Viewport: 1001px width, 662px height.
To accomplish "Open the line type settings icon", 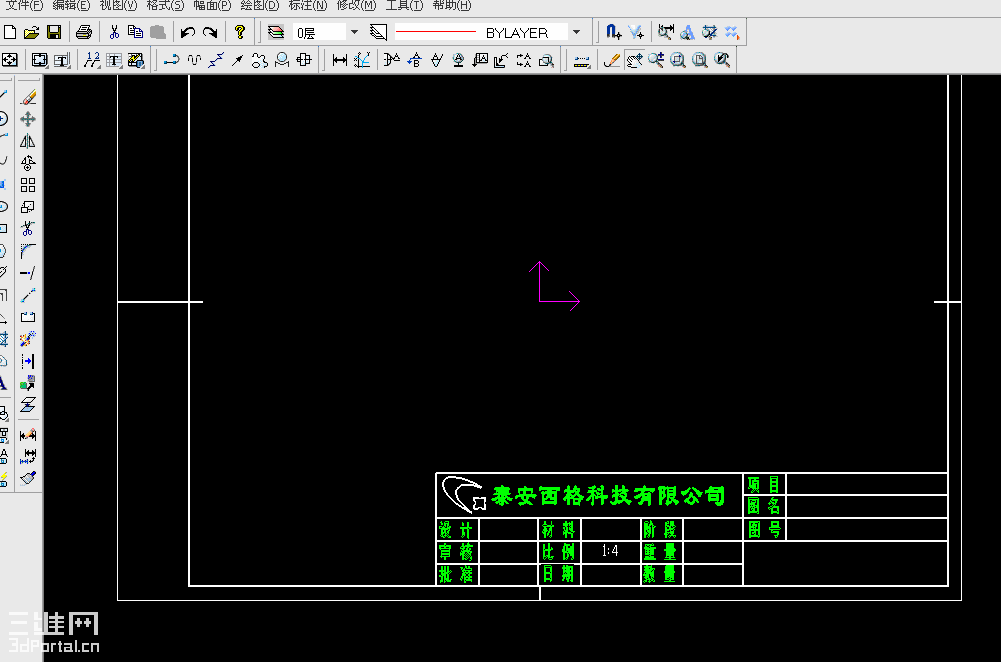I will (x=379, y=32).
